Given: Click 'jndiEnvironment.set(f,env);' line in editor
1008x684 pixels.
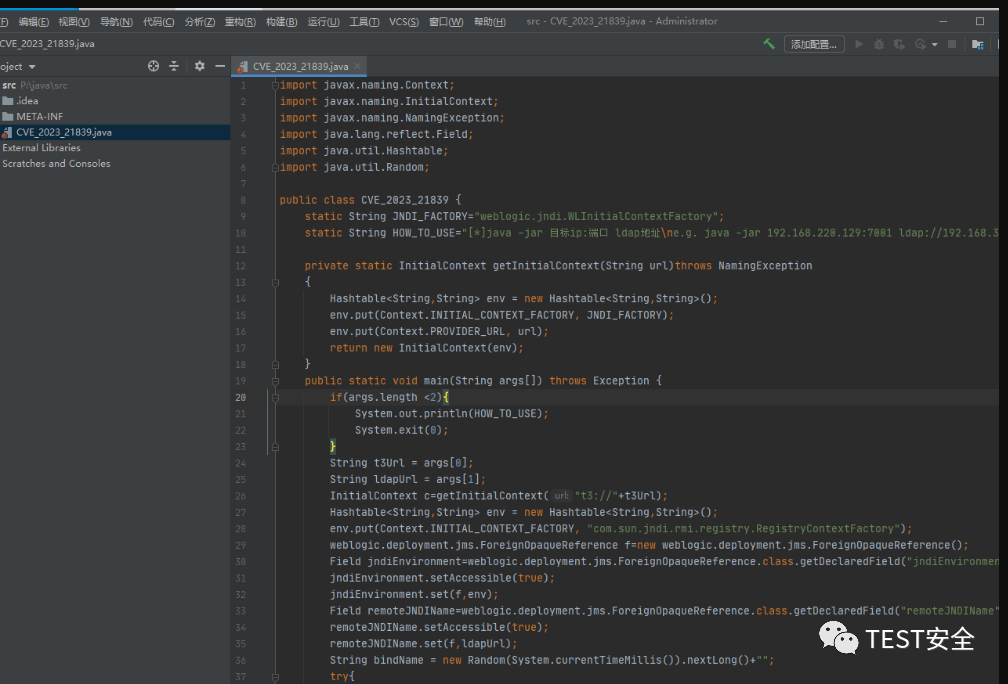Looking at the screenshot, I should (414, 595).
